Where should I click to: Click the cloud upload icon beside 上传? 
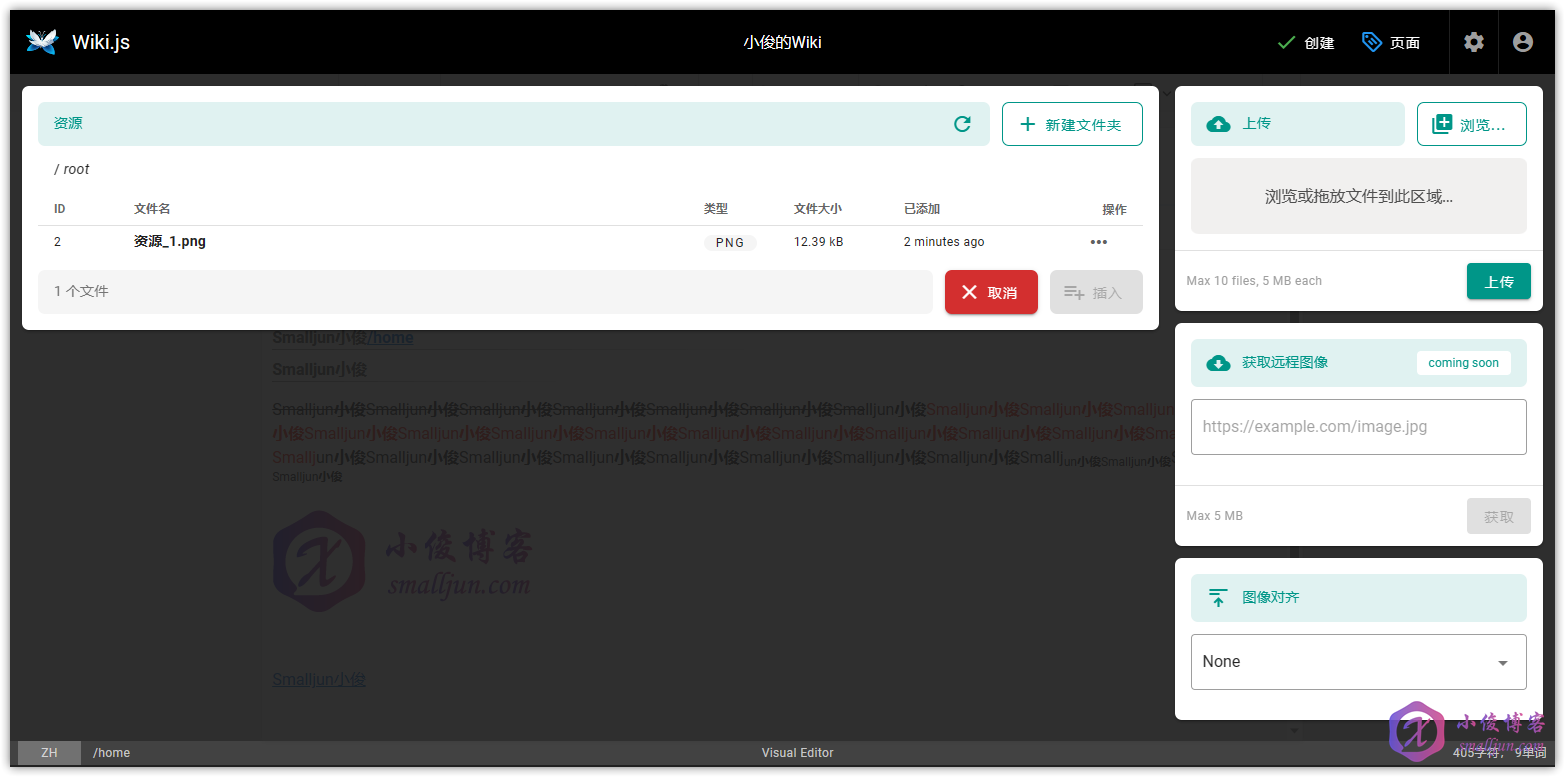[1218, 124]
